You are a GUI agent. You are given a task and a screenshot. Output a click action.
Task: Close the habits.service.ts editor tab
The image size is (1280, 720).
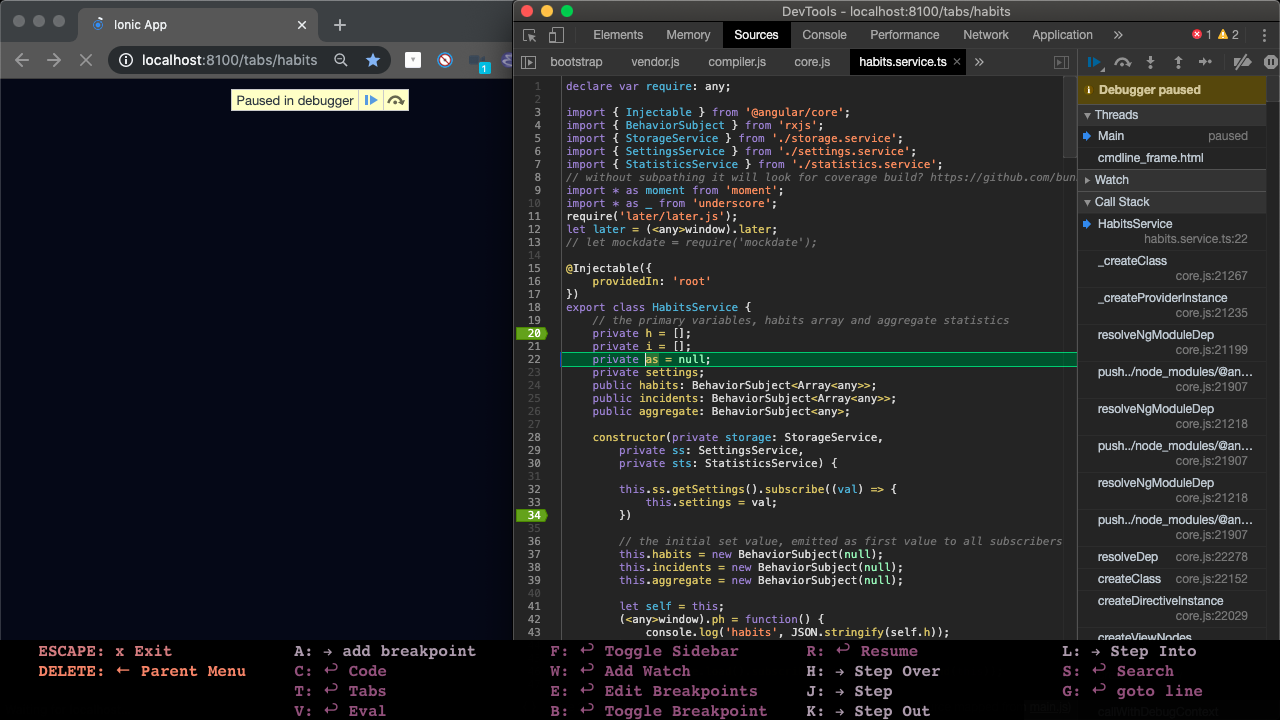point(956,61)
